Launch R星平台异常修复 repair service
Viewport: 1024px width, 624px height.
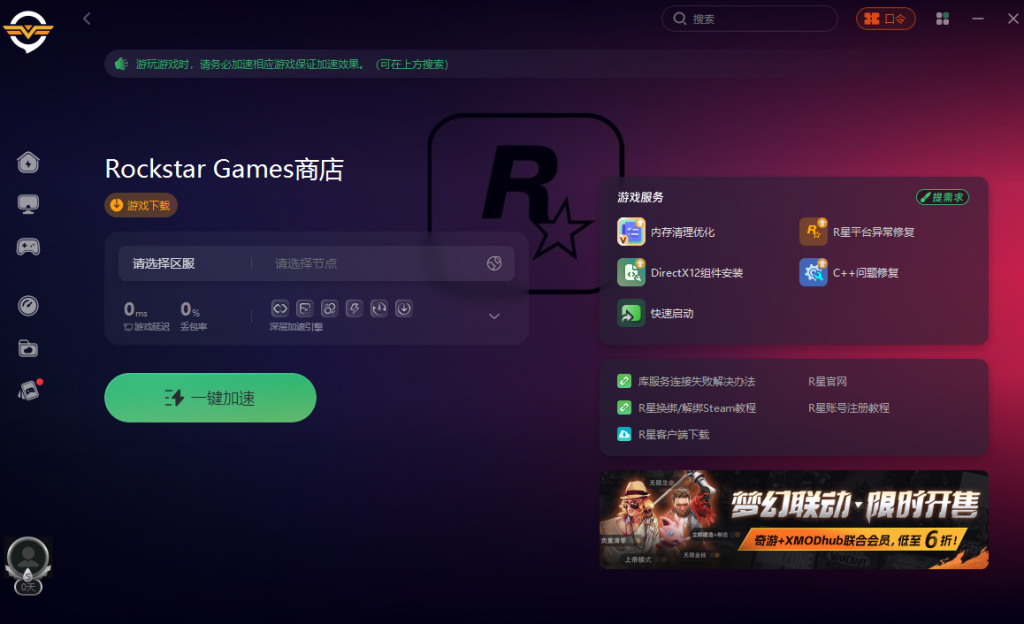(857, 232)
